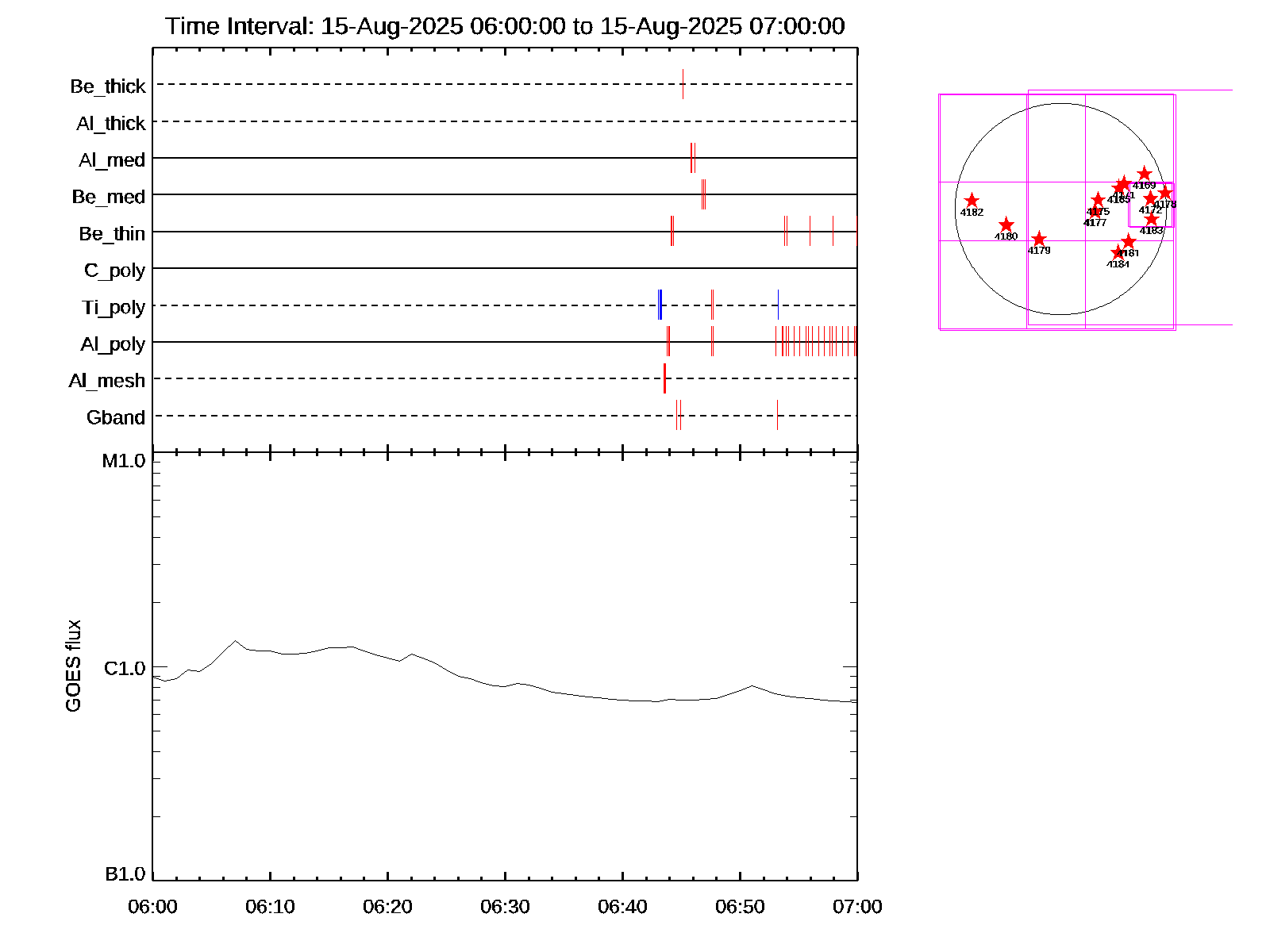This screenshot has height=952, width=1270.
Task: Select the red star above label 4169
Action: pyautogui.click(x=1144, y=174)
